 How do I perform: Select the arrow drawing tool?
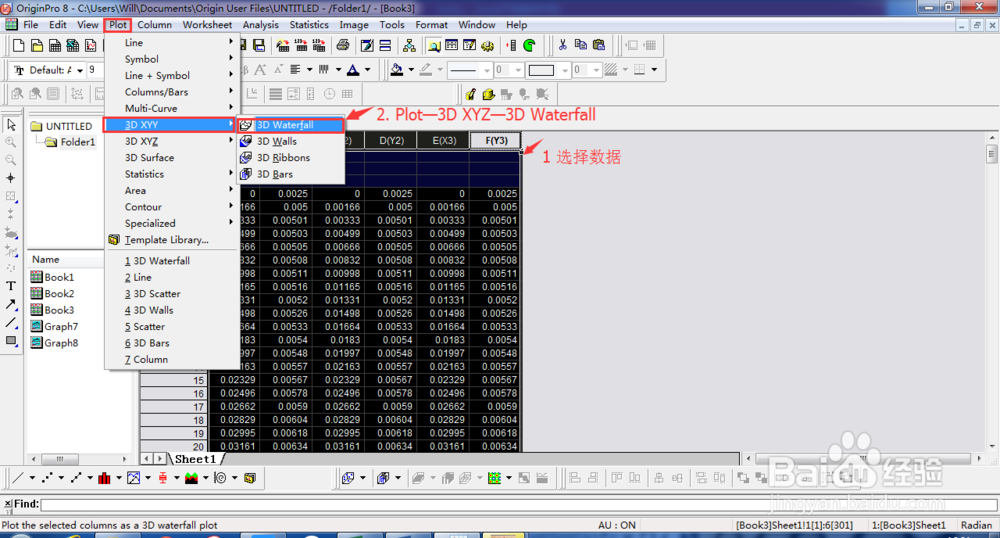(11, 304)
